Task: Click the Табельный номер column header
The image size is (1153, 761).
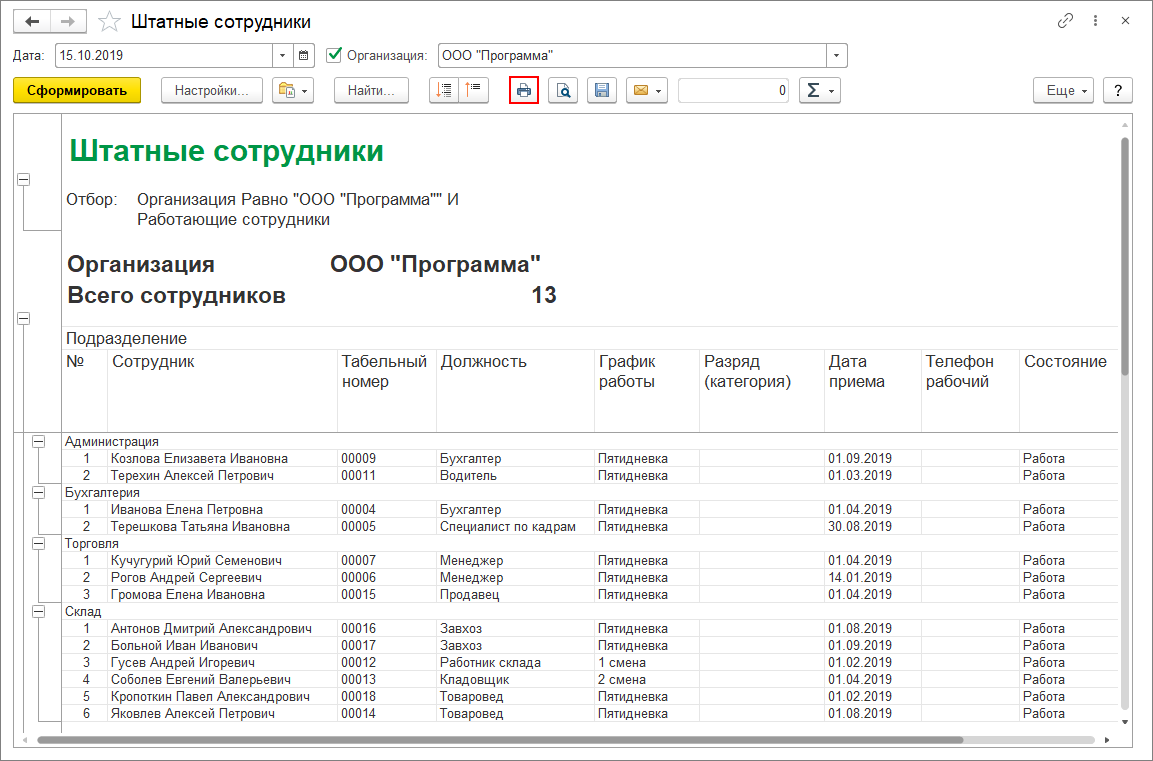Action: tap(387, 390)
